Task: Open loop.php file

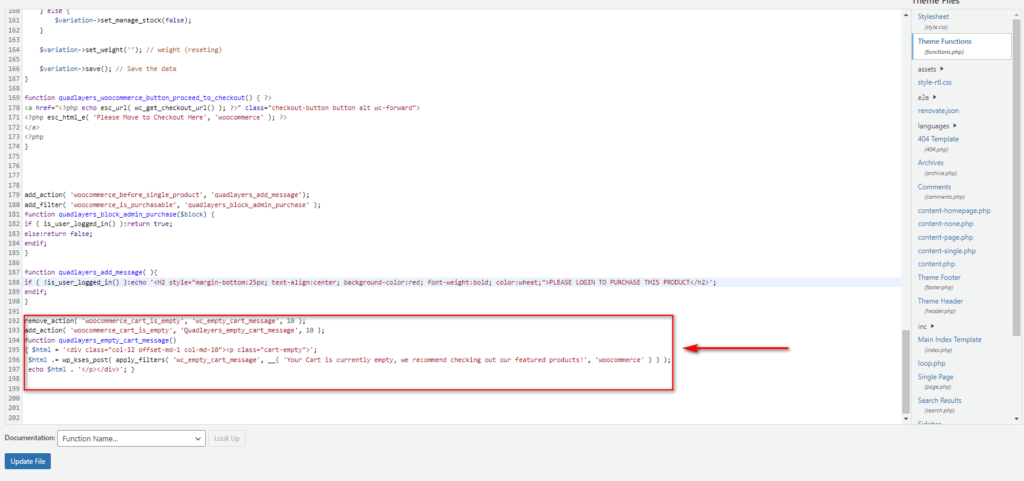Action: pyautogui.click(x=932, y=363)
